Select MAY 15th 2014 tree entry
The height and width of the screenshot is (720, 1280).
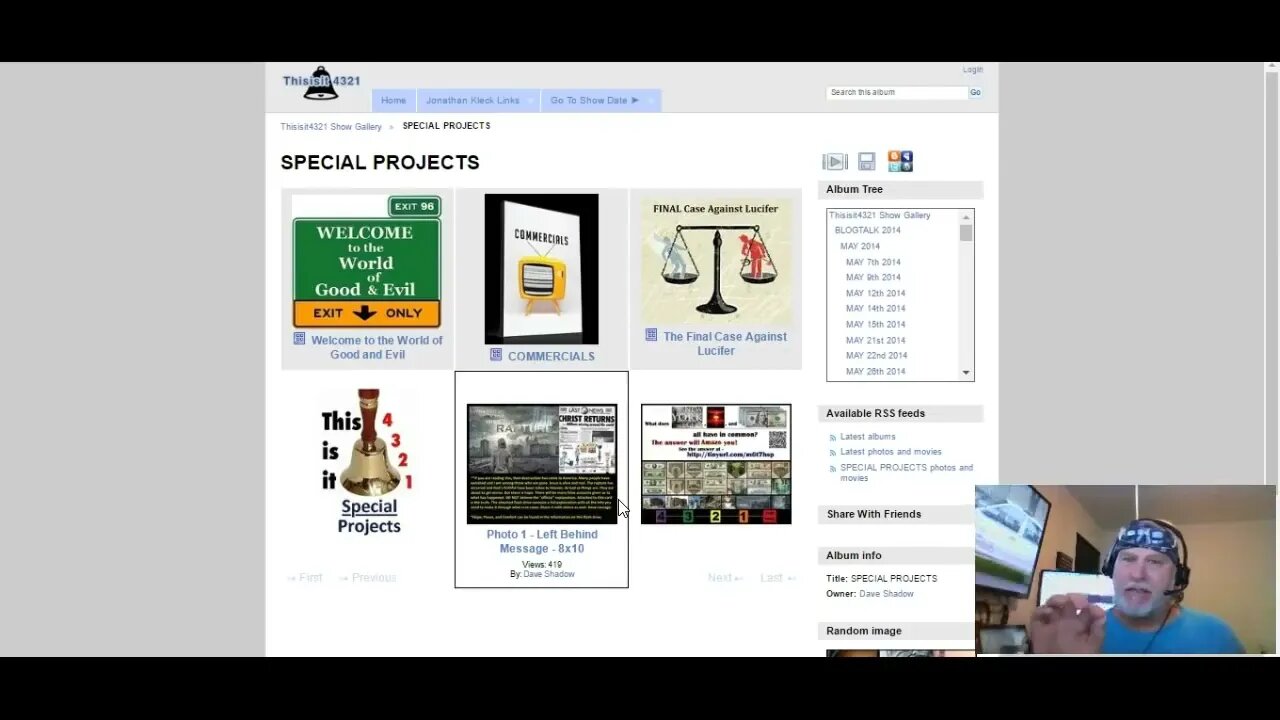[876, 324]
